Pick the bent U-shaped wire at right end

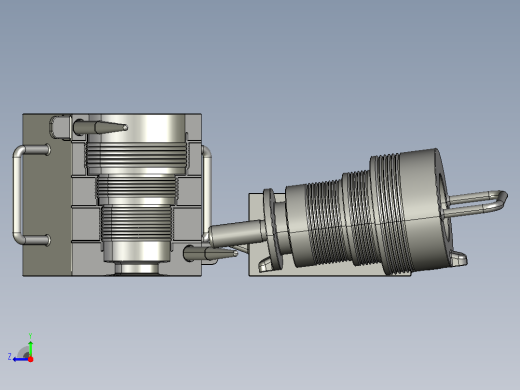pos(475,203)
